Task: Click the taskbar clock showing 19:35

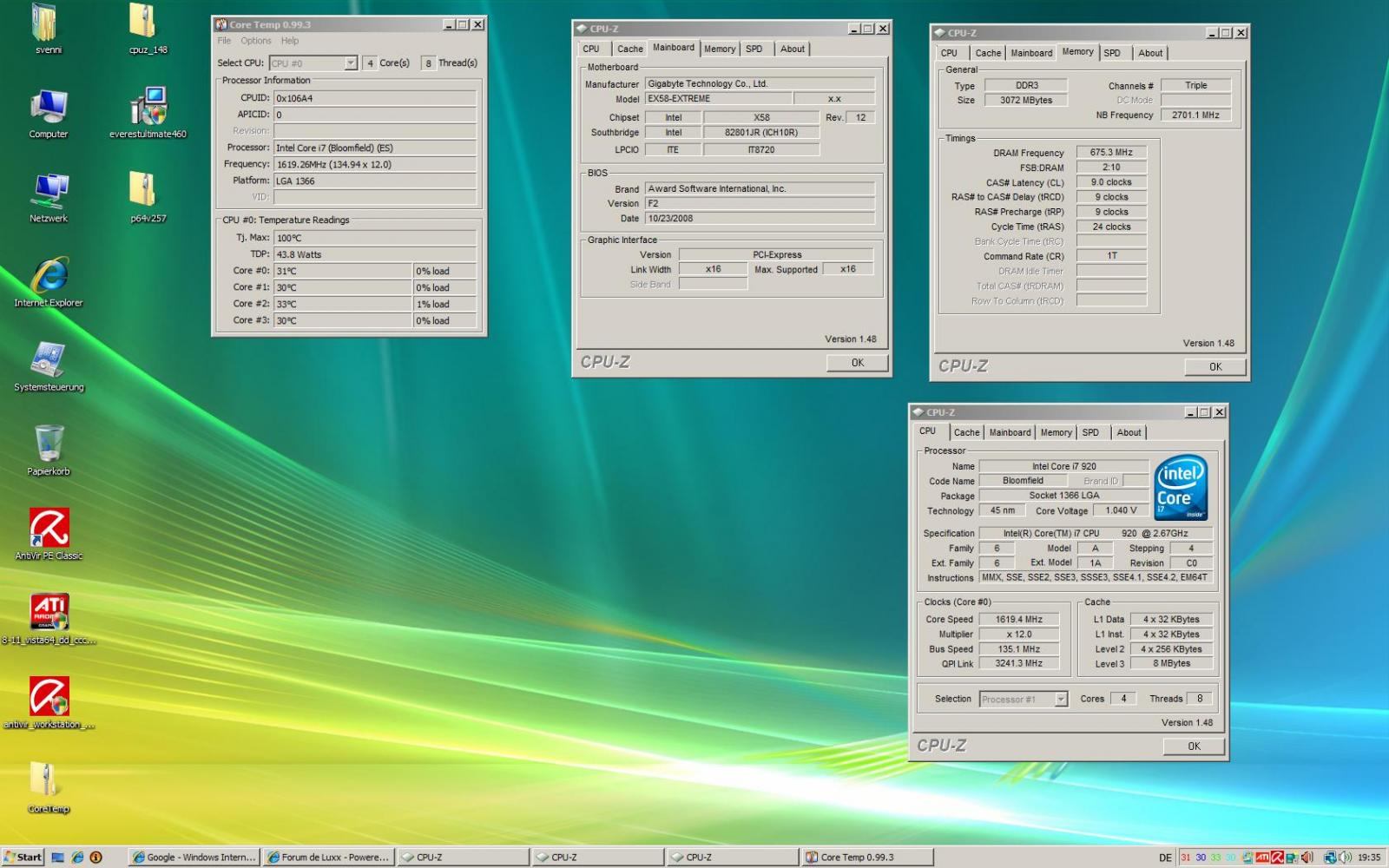Action: click(1369, 858)
